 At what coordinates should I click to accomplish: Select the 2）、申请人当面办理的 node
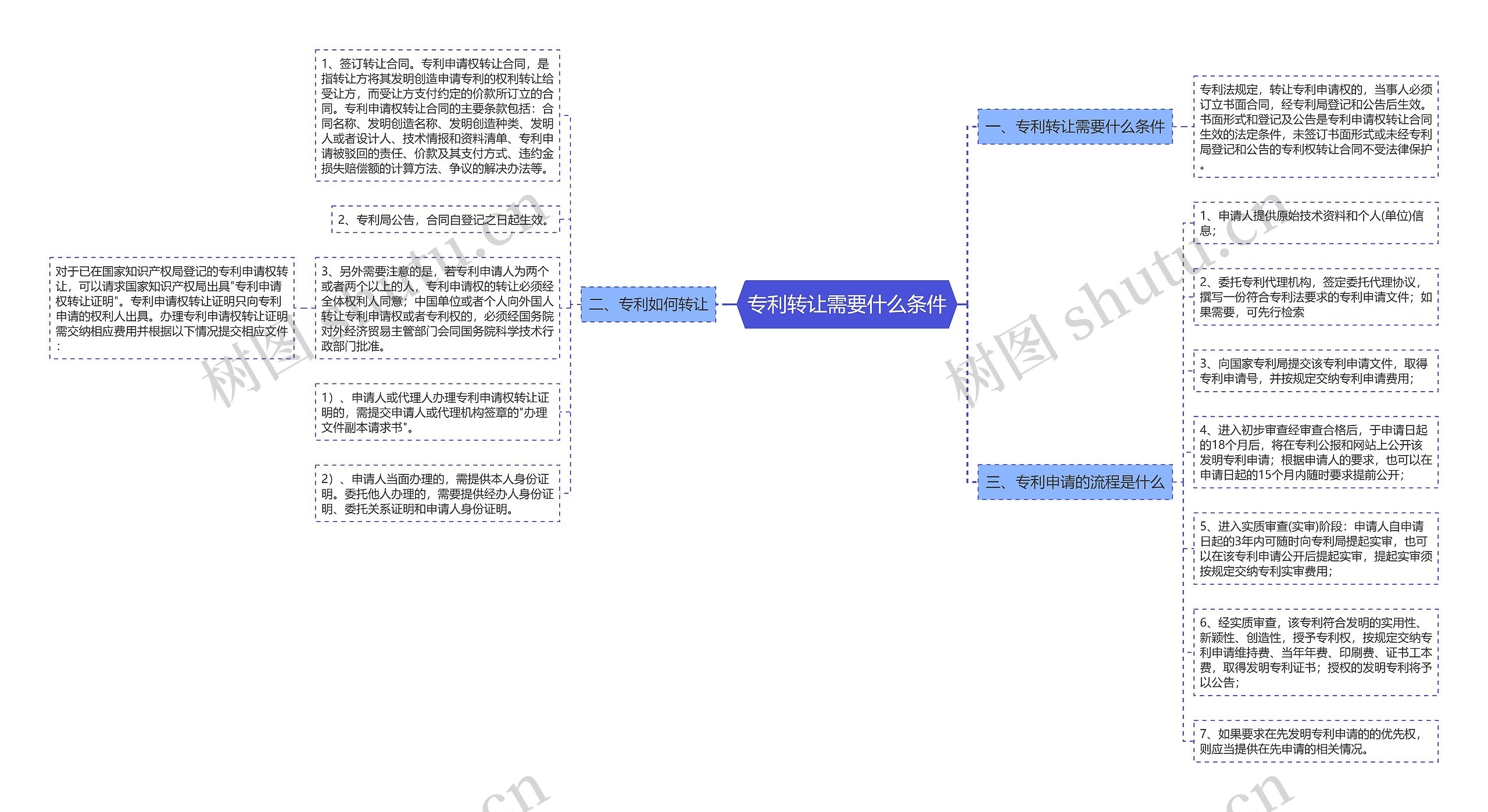coord(437,493)
